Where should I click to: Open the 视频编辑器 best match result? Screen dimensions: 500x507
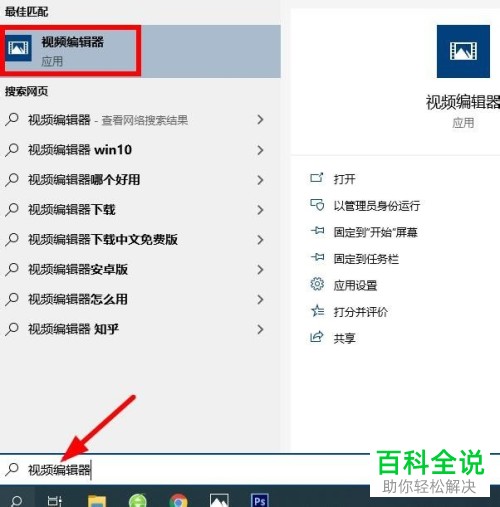(140, 51)
